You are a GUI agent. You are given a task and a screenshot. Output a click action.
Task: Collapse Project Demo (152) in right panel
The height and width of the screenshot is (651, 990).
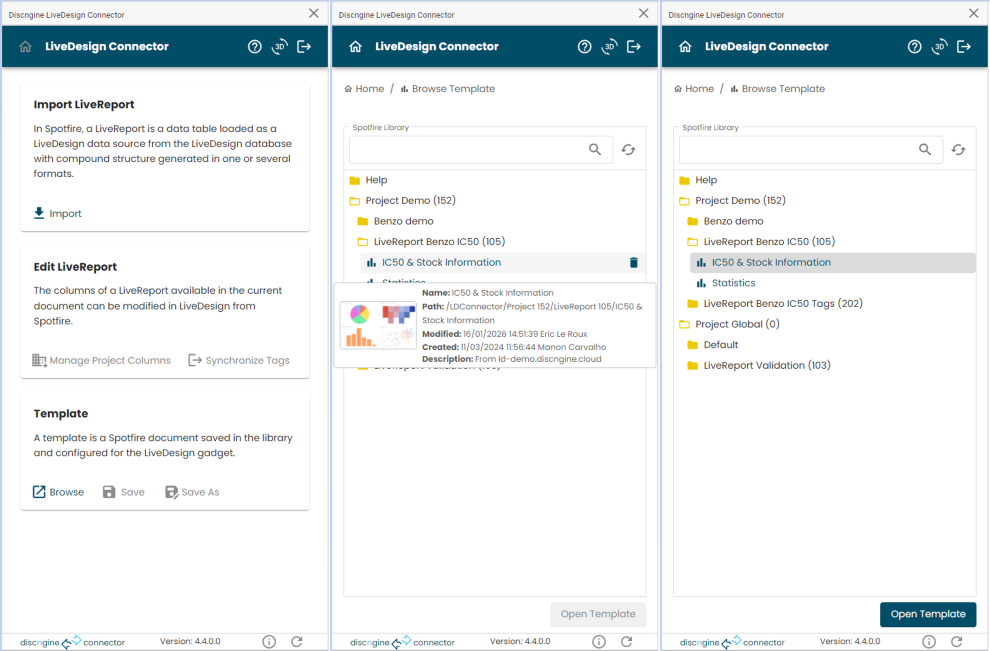(x=732, y=201)
